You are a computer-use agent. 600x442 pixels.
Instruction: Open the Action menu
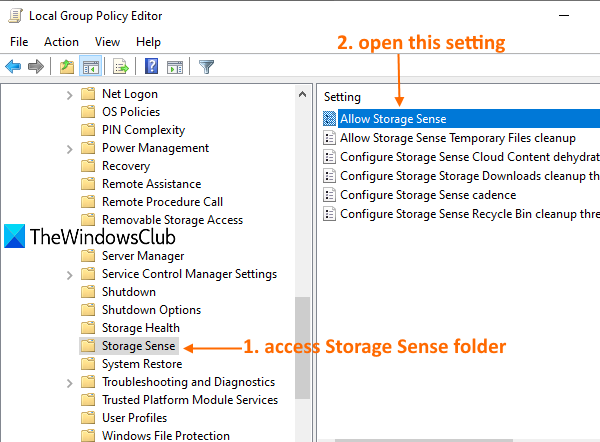61,42
